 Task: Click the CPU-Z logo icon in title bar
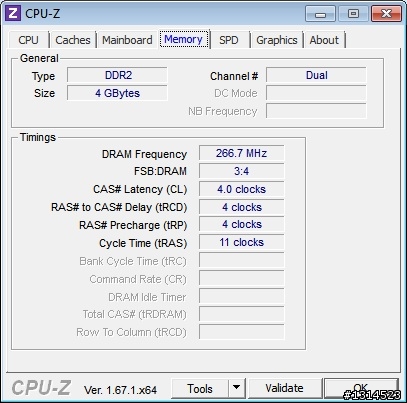13,13
